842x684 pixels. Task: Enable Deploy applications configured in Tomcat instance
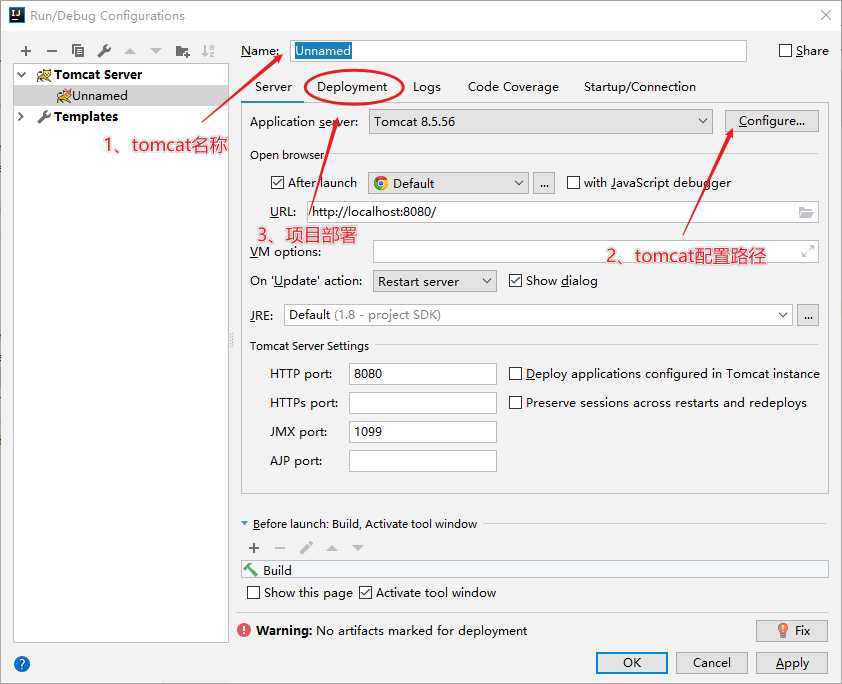pos(515,374)
